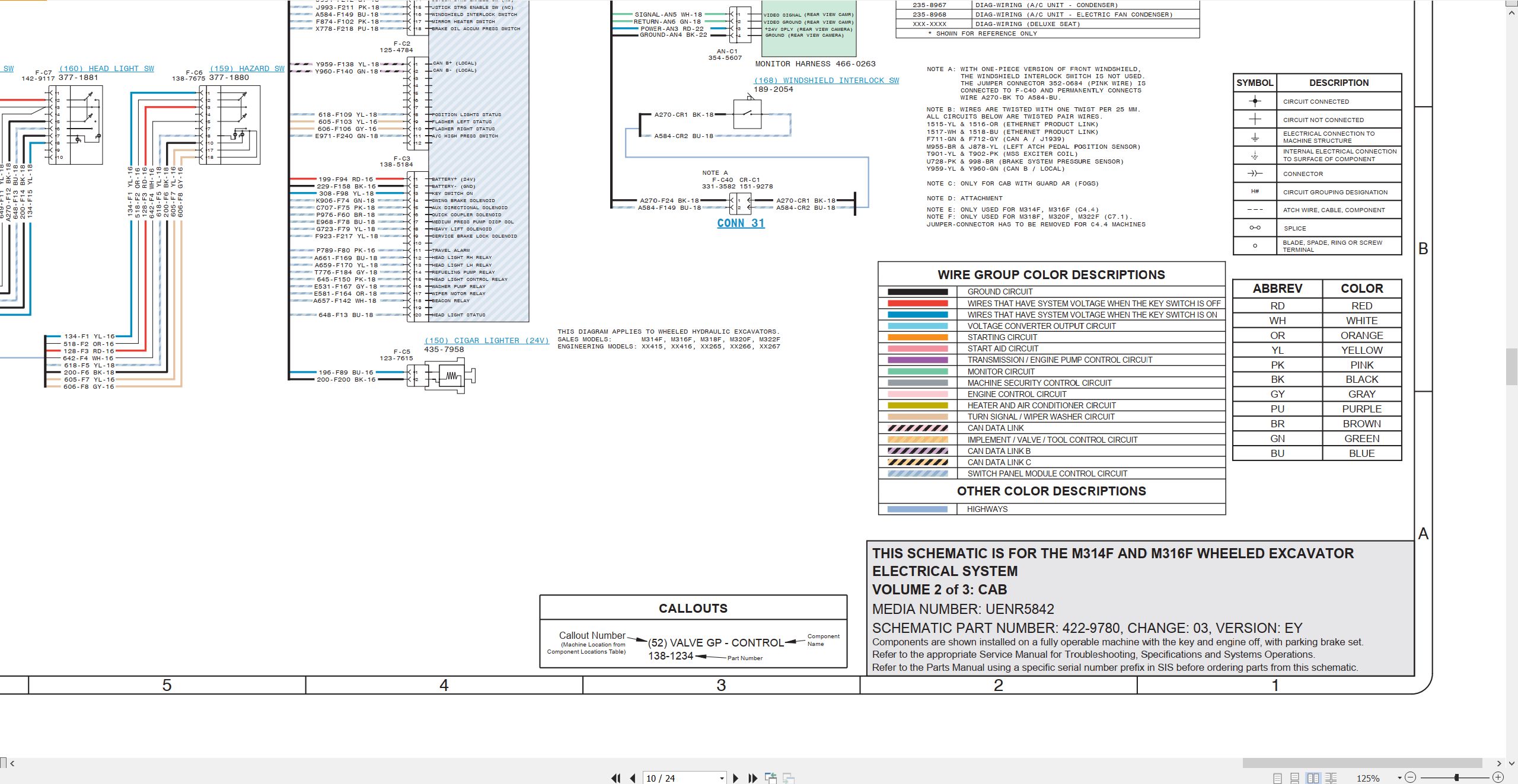Toggle two-page facing view
Screen dimensions: 1518x784
(1313, 778)
